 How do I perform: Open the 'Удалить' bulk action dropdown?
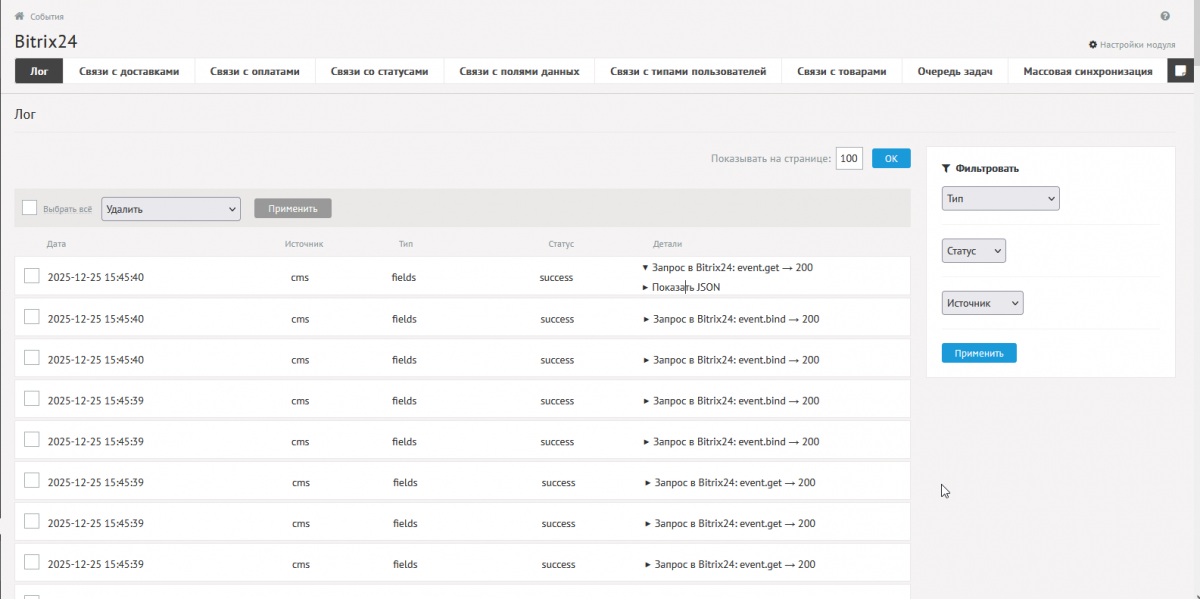pyautogui.click(x=171, y=209)
